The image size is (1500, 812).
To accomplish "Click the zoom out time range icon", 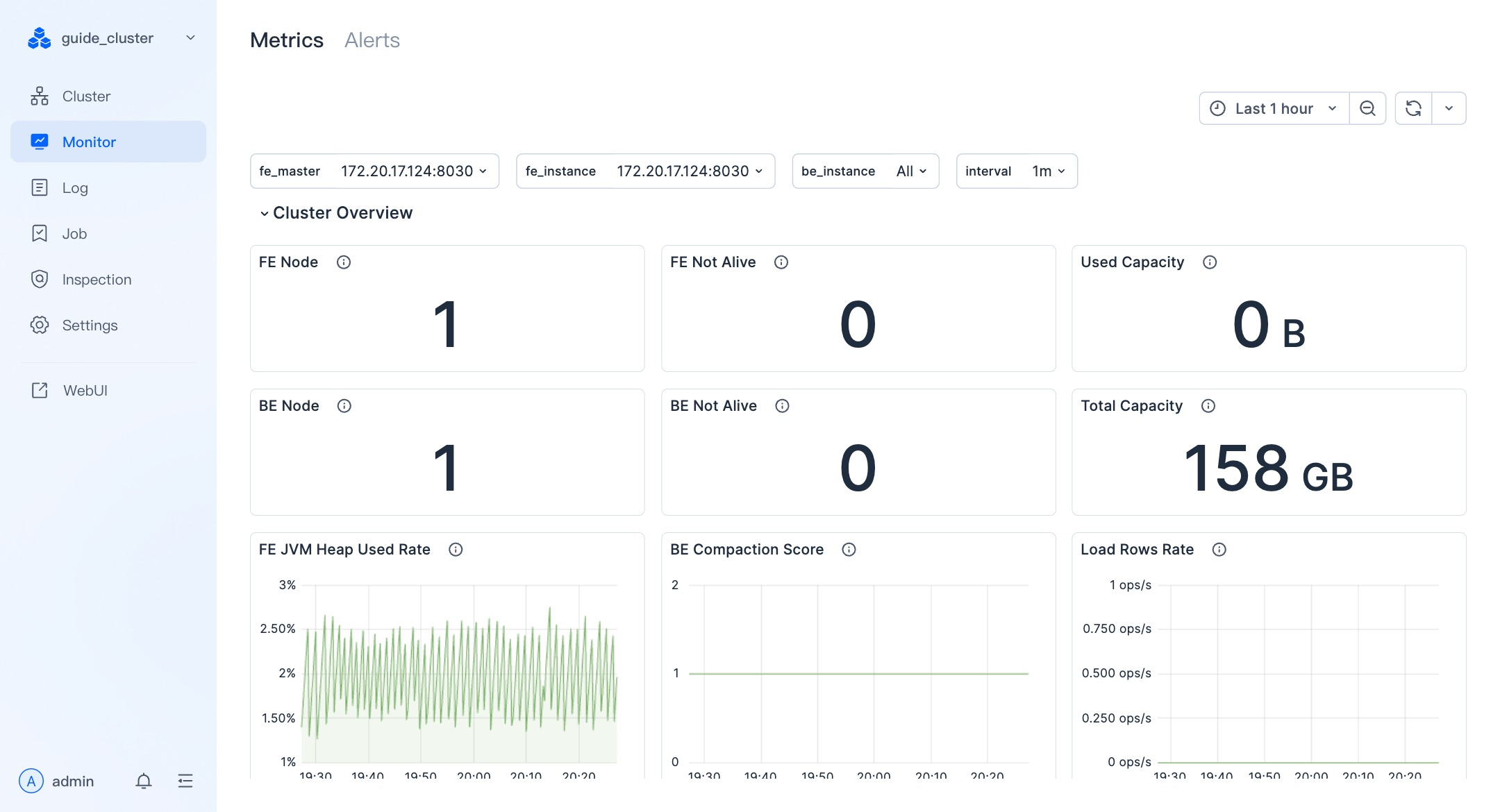I will [x=1367, y=108].
